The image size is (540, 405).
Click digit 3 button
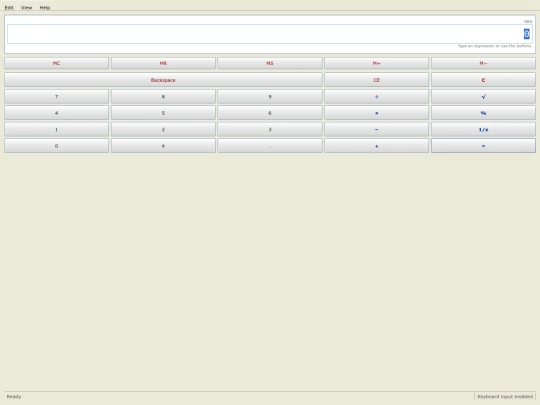coord(270,129)
